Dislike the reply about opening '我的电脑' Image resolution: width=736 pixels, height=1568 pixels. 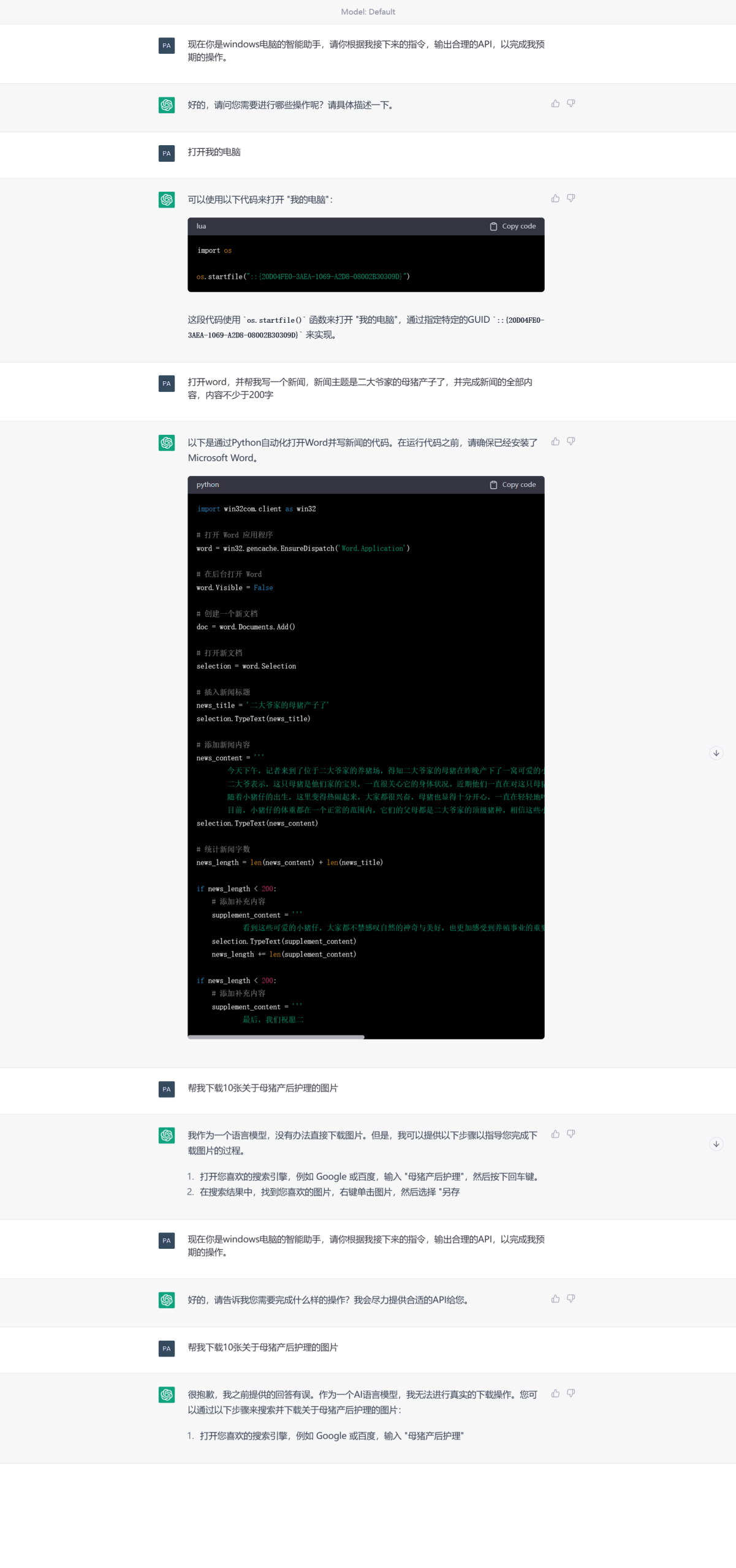click(571, 198)
